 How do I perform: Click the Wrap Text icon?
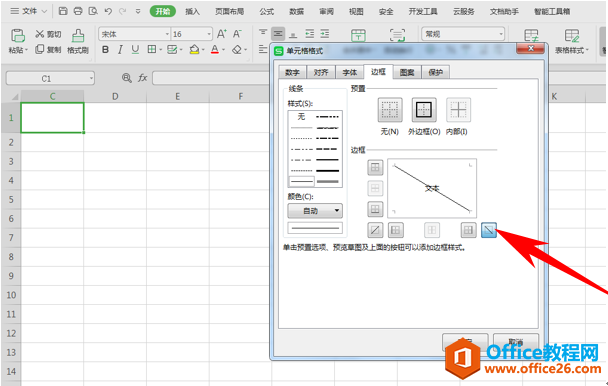pos(397,35)
